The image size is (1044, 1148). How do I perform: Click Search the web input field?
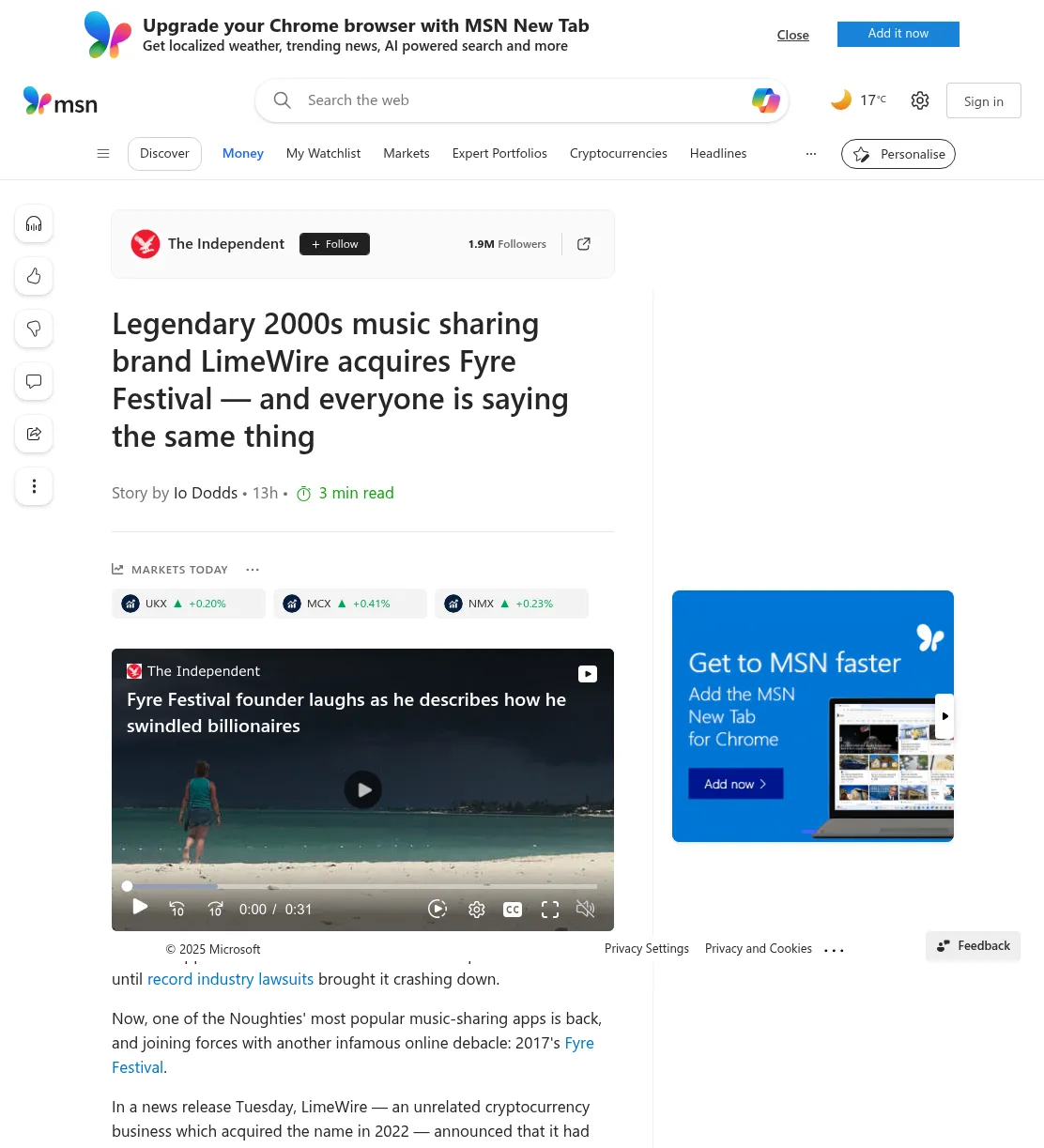pos(521,100)
